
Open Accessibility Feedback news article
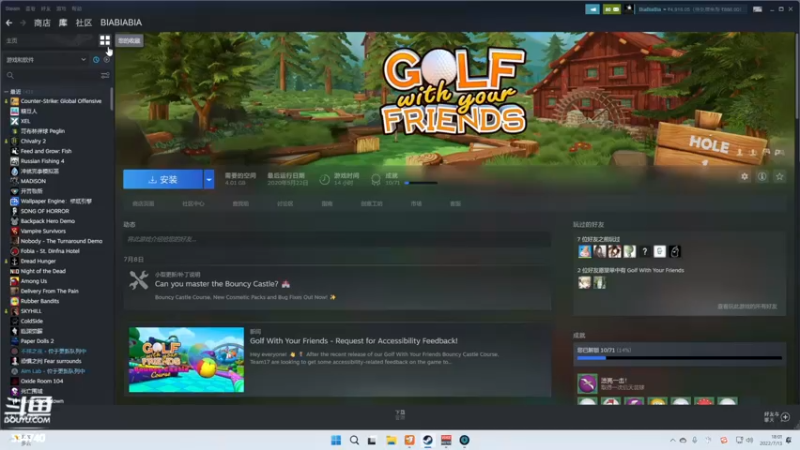[x=354, y=341]
